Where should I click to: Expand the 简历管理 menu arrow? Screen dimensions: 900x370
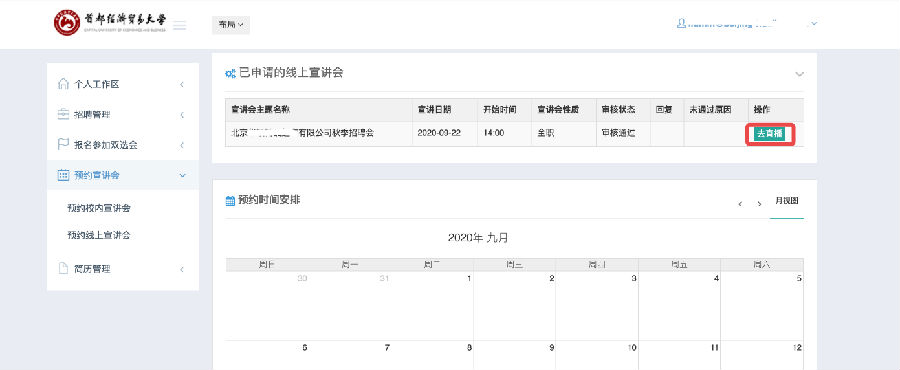point(182,268)
